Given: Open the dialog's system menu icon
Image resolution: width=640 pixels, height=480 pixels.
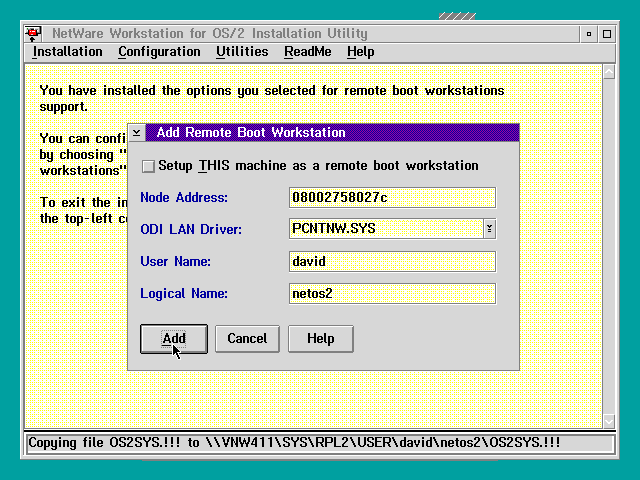Looking at the screenshot, I should click(137, 133).
